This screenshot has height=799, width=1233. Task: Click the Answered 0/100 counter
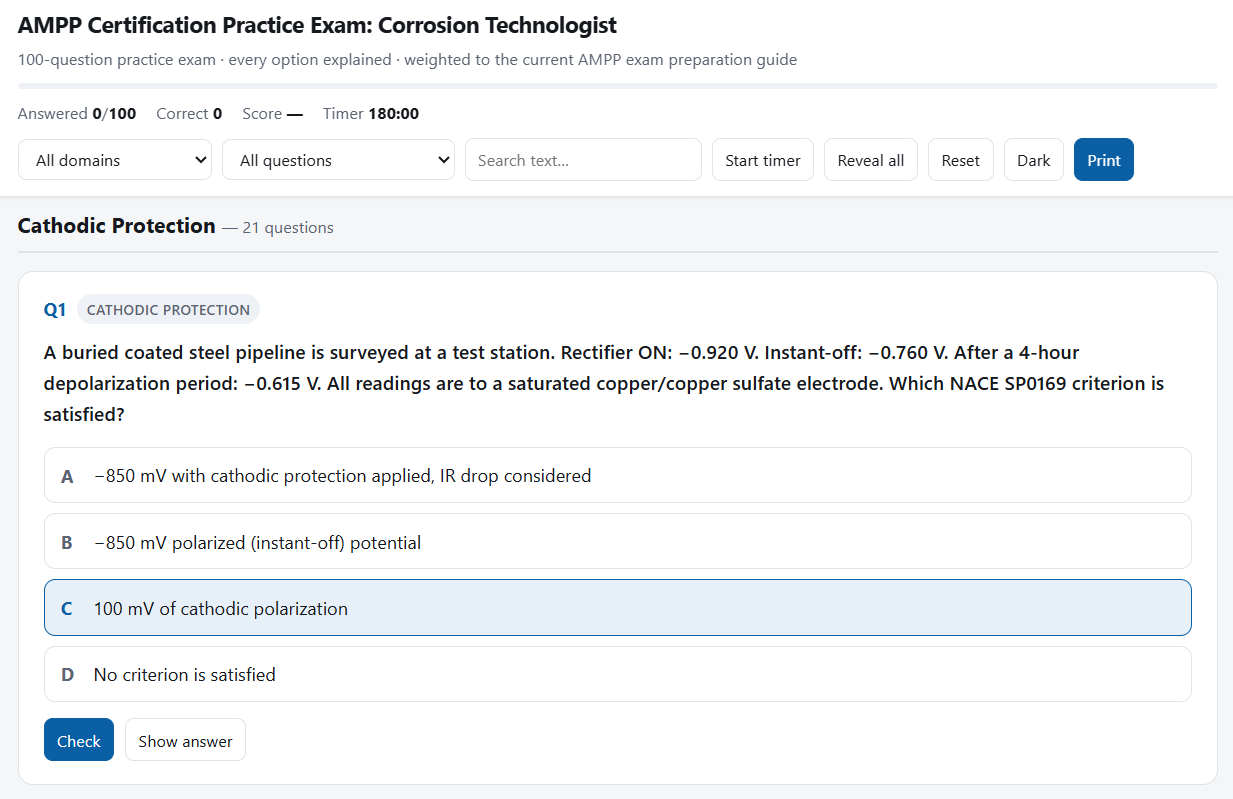[x=77, y=114]
